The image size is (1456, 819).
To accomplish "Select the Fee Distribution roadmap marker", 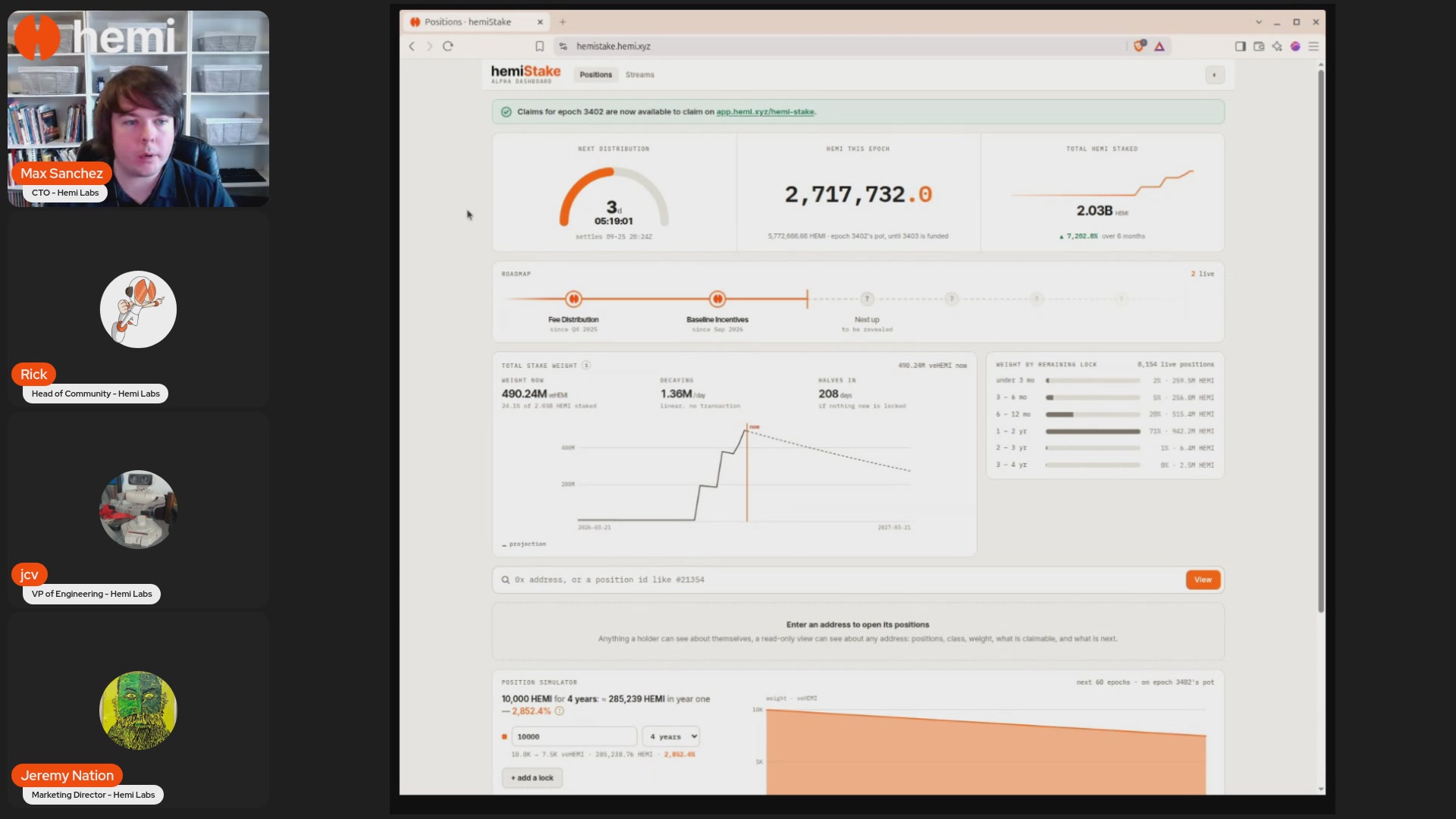I will pos(573,299).
